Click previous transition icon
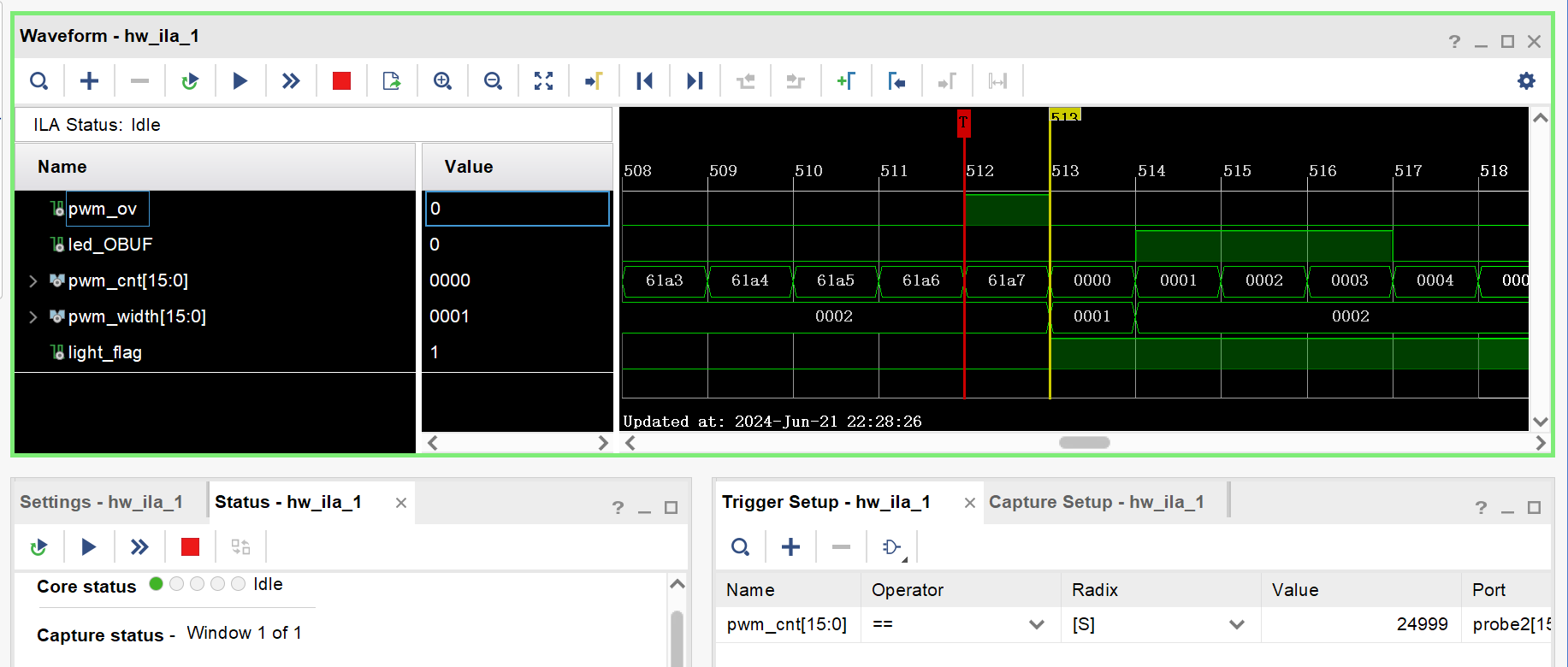The image size is (1568, 667). tap(745, 81)
